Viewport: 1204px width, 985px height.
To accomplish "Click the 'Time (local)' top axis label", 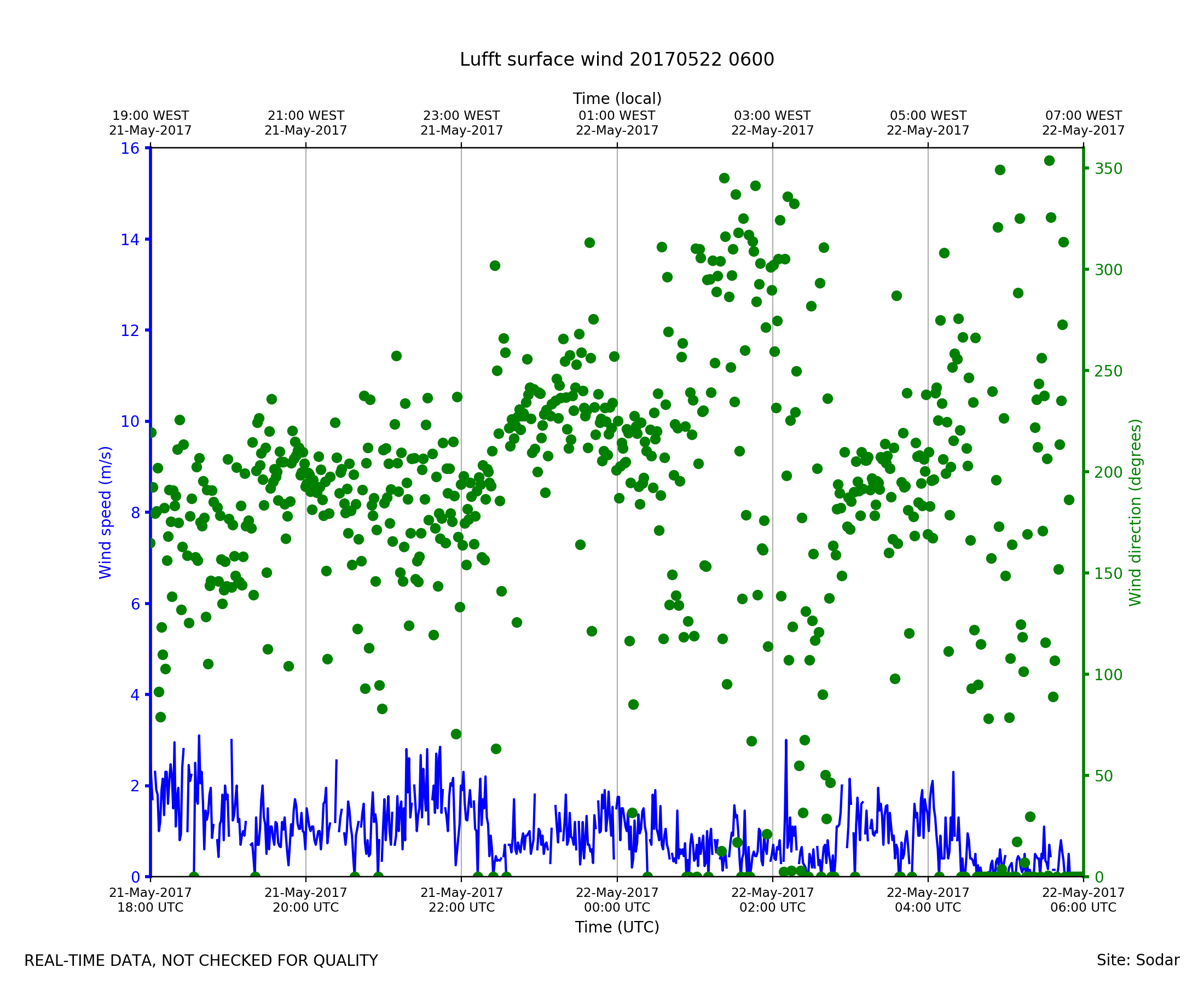I will pyautogui.click(x=617, y=99).
